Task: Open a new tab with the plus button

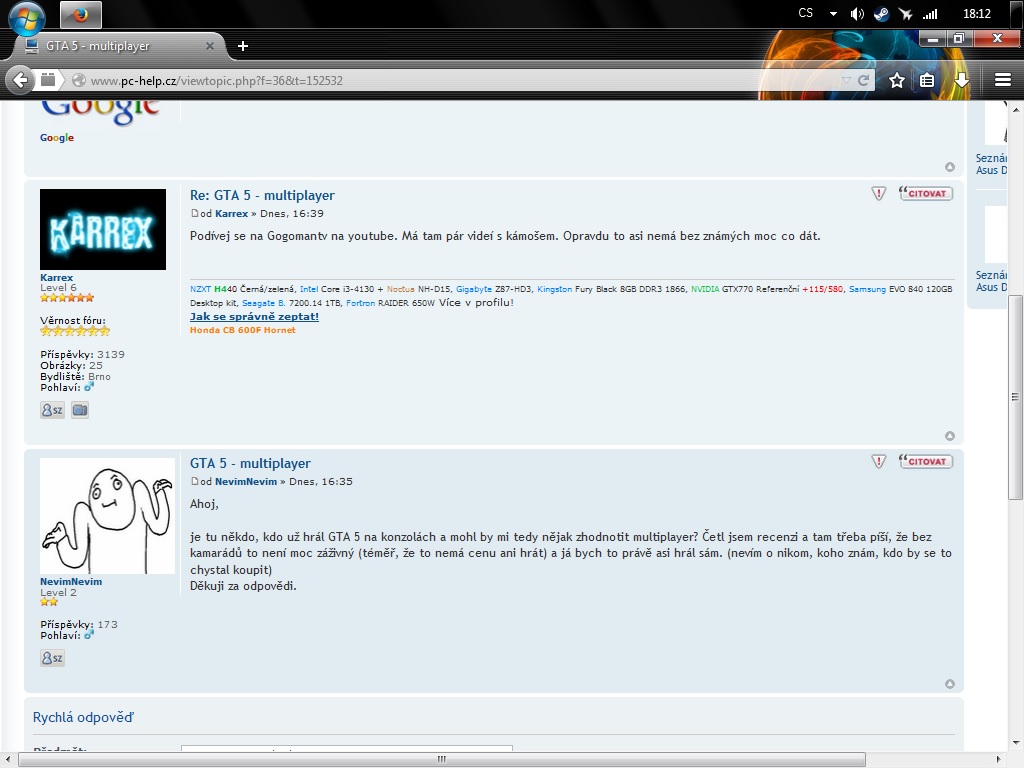Action: [x=243, y=46]
